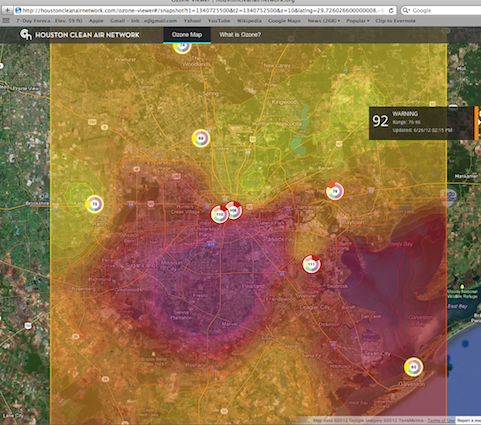Switch to the Ozone Map tab
The height and width of the screenshot is (425, 481).
[x=187, y=35]
